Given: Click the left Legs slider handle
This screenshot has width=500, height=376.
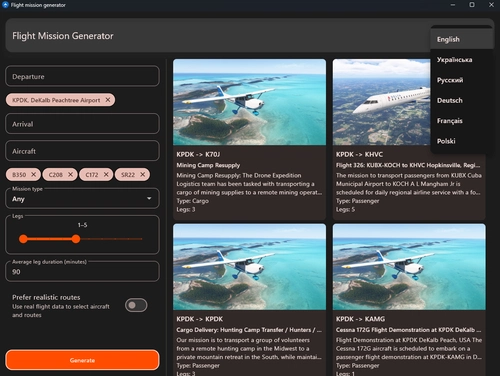Looking at the screenshot, I should [23, 239].
